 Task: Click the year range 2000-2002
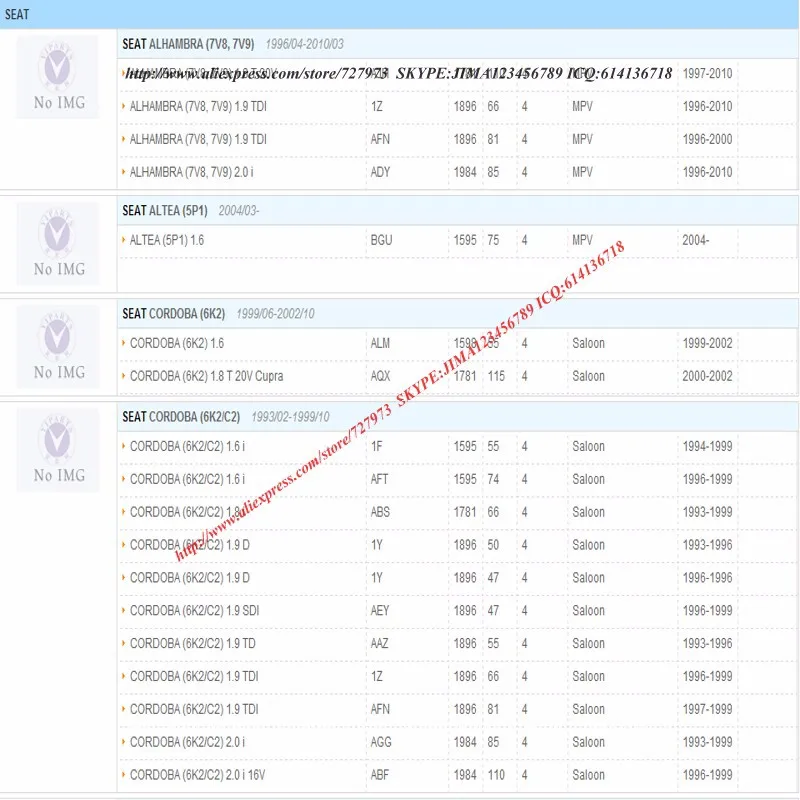pyautogui.click(x=707, y=377)
